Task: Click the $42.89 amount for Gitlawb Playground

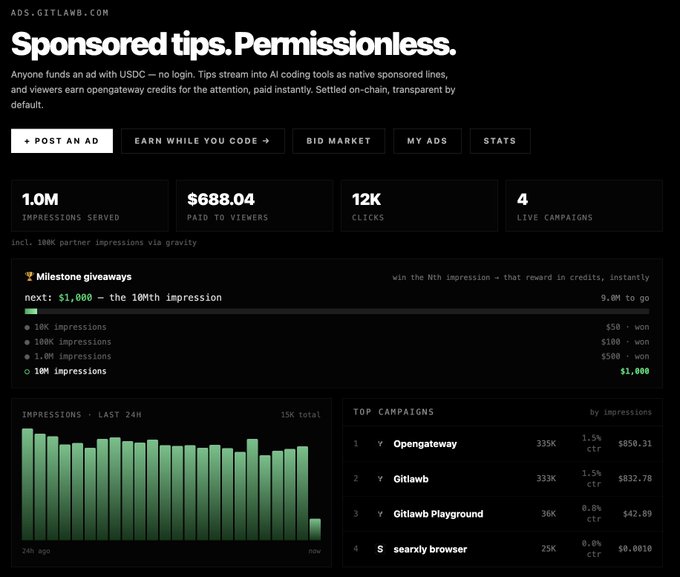Action: [x=638, y=514]
